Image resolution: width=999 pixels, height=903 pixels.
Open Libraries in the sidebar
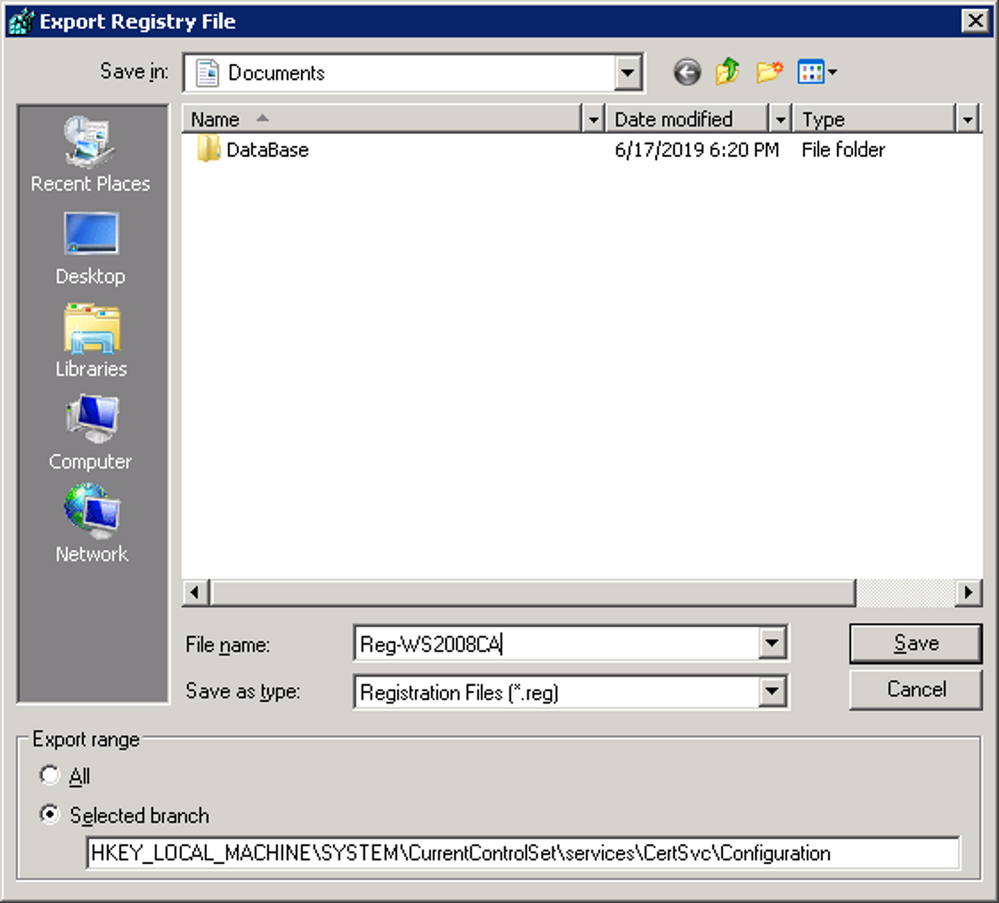click(90, 340)
